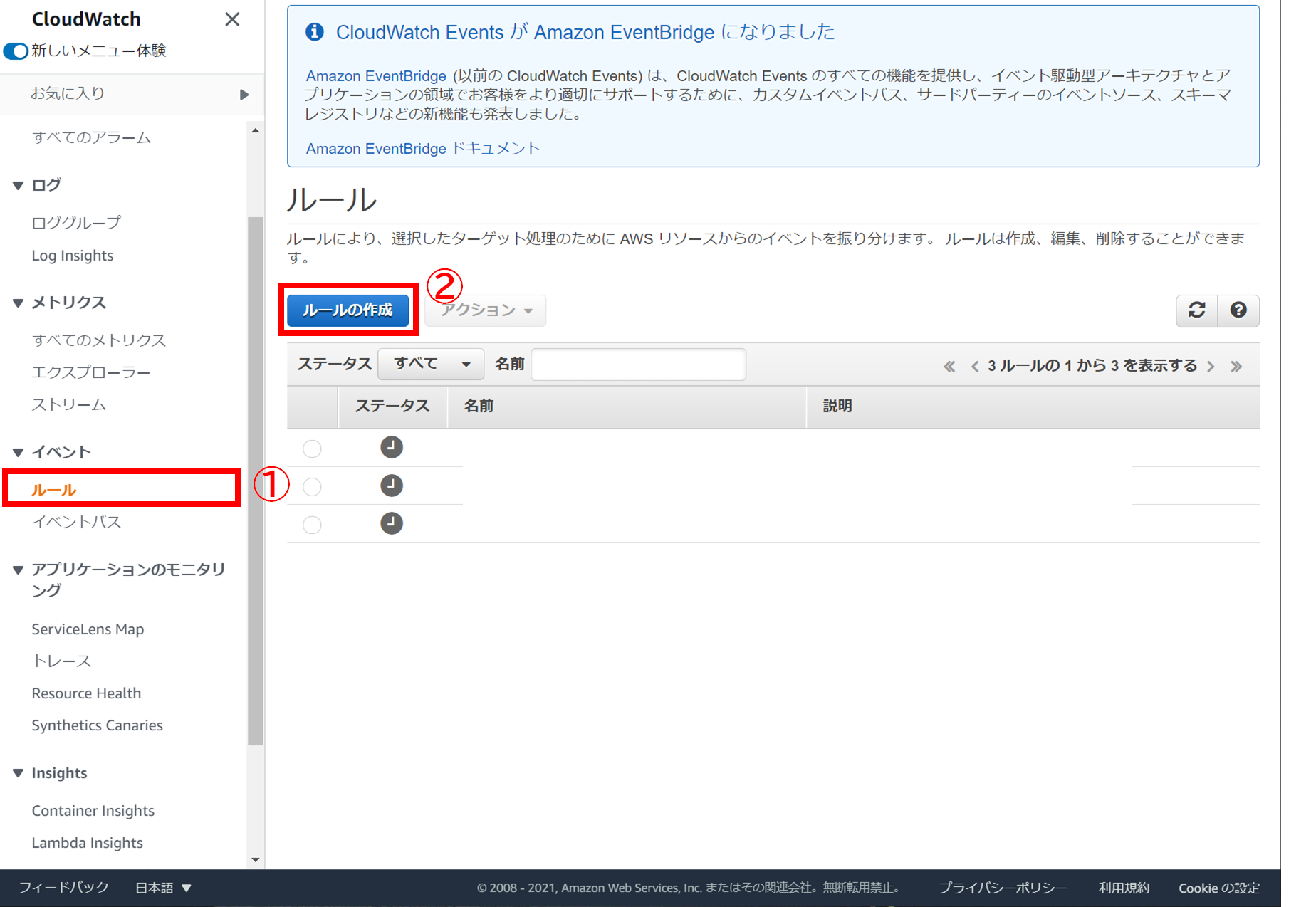The width and height of the screenshot is (1316, 907).
Task: Open トレース in sidebar
Action: (61, 661)
